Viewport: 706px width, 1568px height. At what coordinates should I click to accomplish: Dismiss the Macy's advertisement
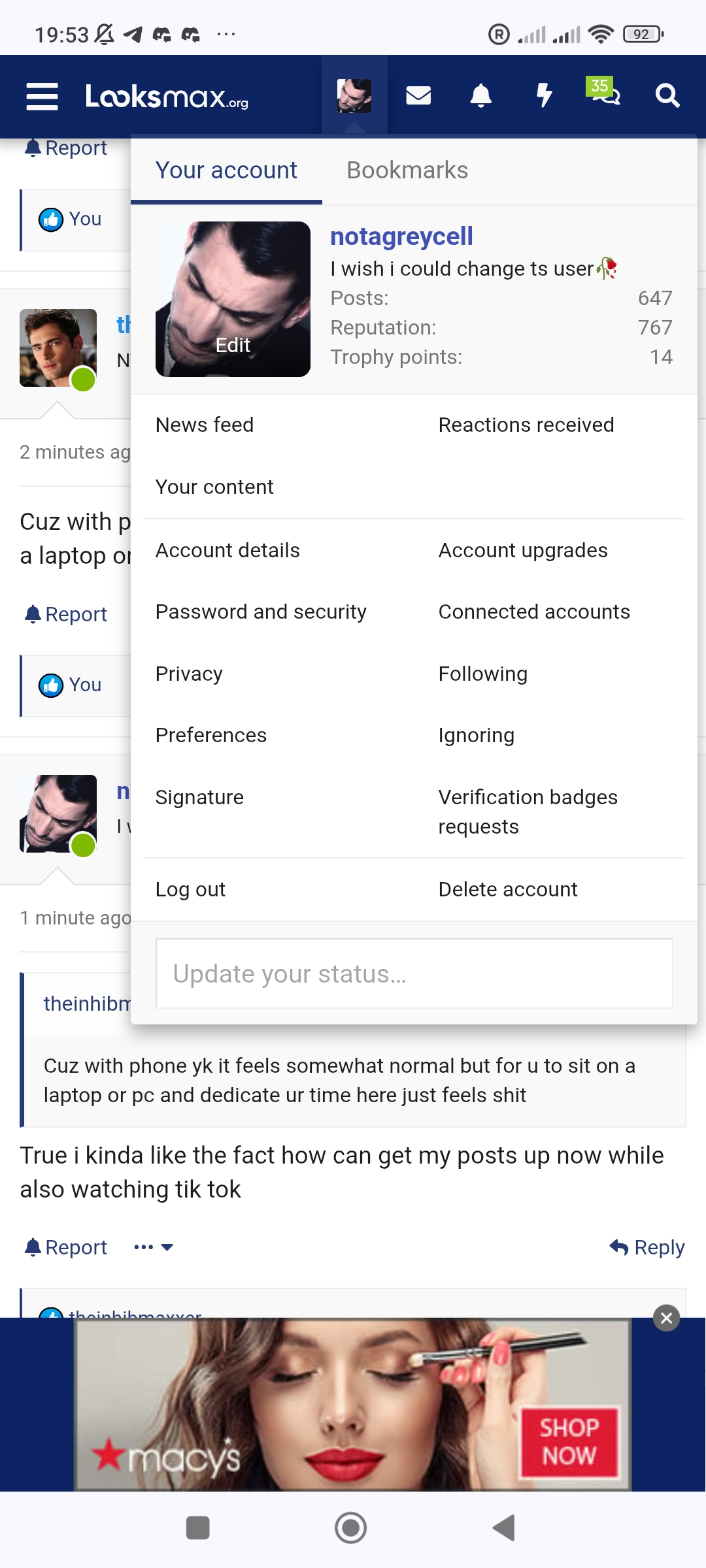(x=666, y=1318)
